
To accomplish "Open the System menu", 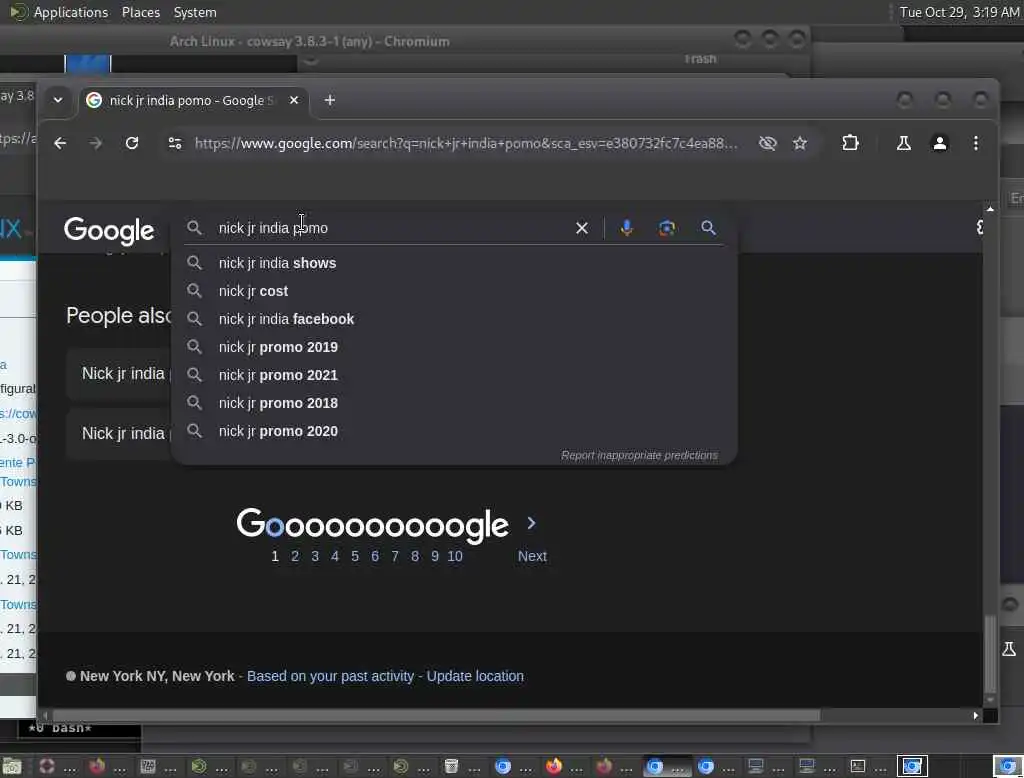I will (x=195, y=12).
